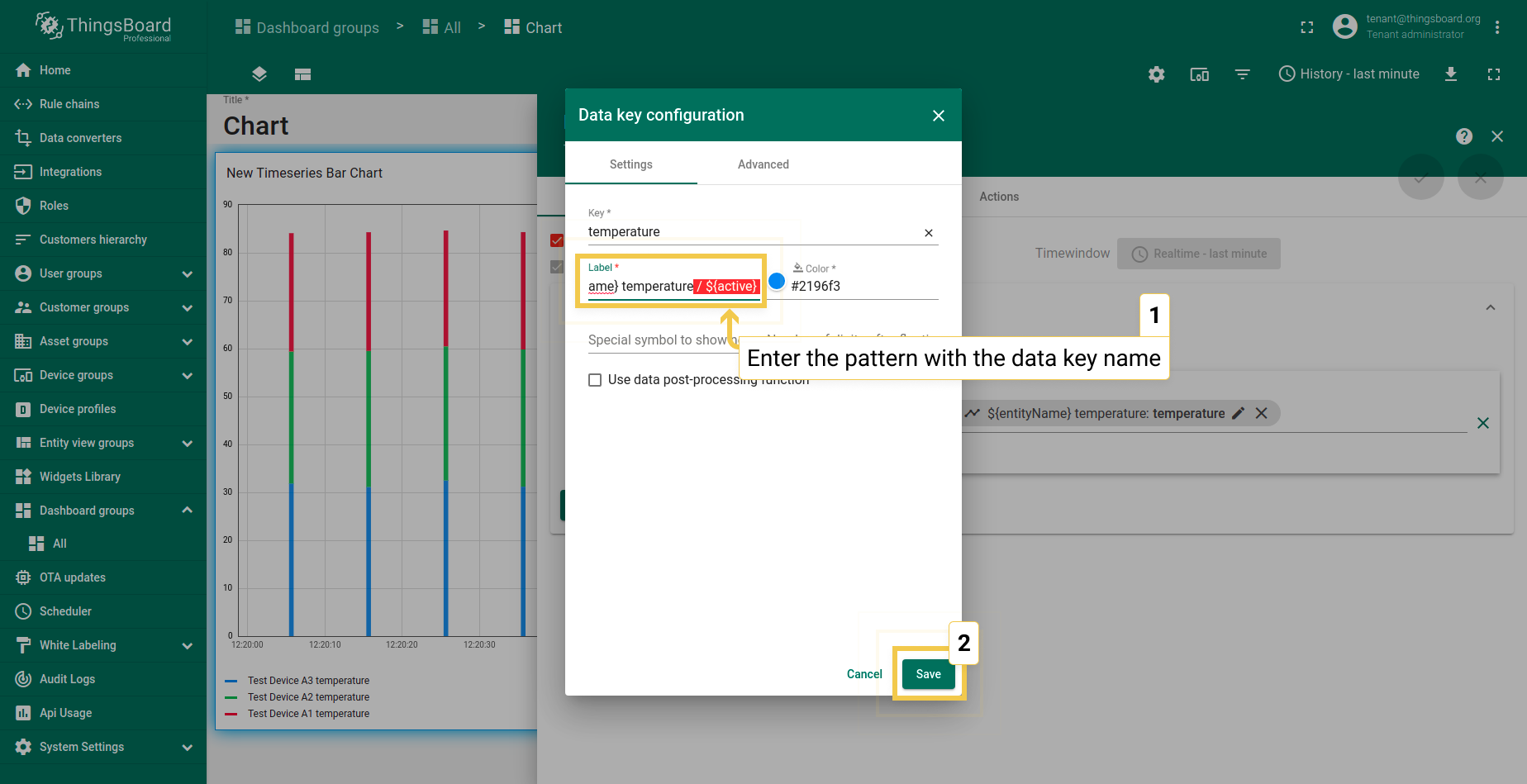The width and height of the screenshot is (1527, 784).
Task: Open the filters icon
Action: [1243, 74]
